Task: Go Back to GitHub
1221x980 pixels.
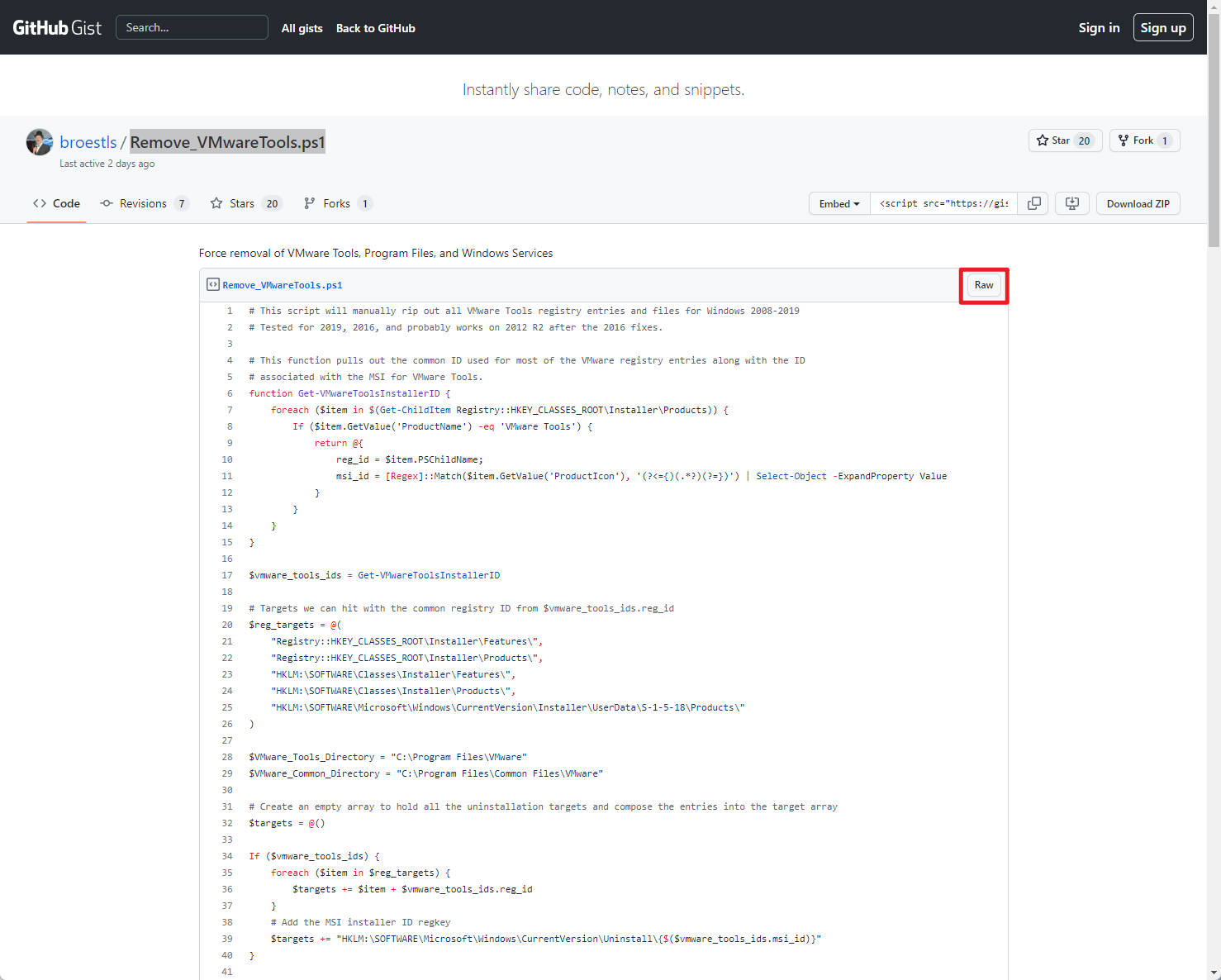Action: [375, 28]
